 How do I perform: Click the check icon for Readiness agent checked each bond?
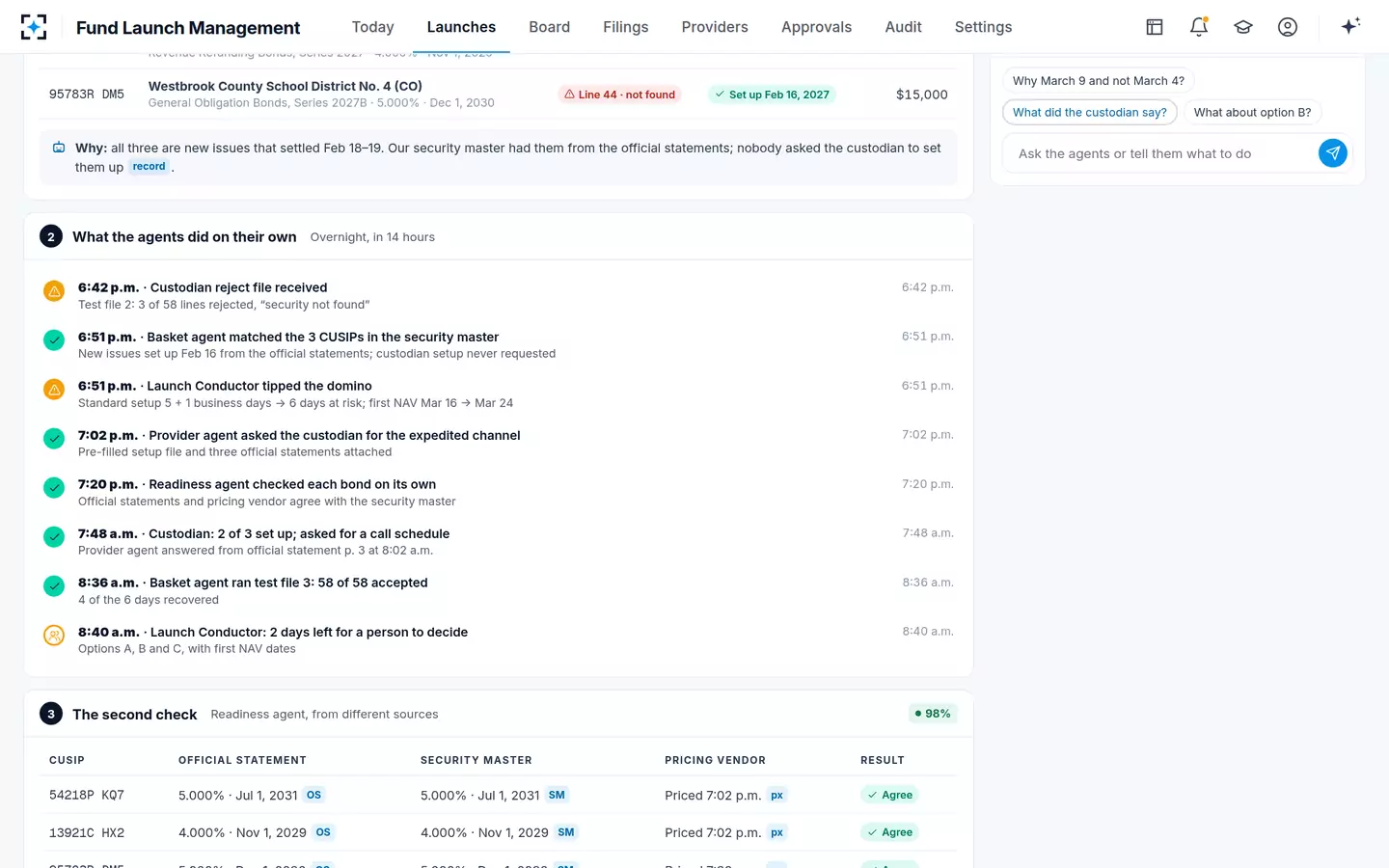[x=54, y=487]
